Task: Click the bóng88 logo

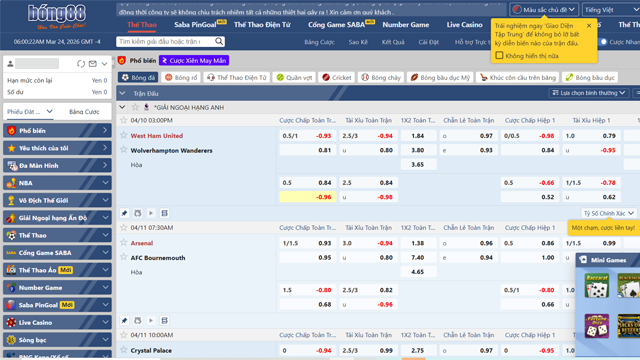Action: click(x=57, y=16)
